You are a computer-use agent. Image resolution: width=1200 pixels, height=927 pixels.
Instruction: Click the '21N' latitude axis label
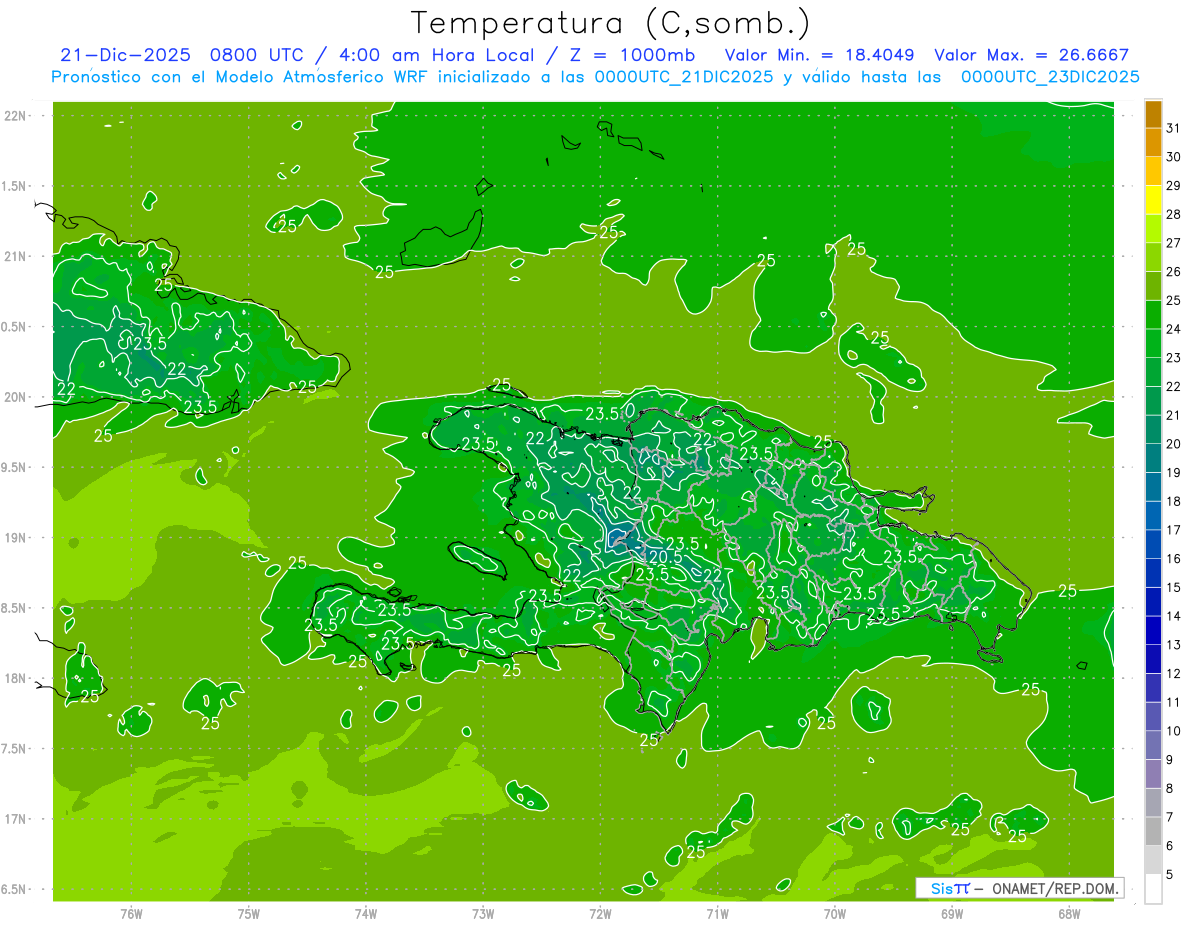[x=15, y=256]
